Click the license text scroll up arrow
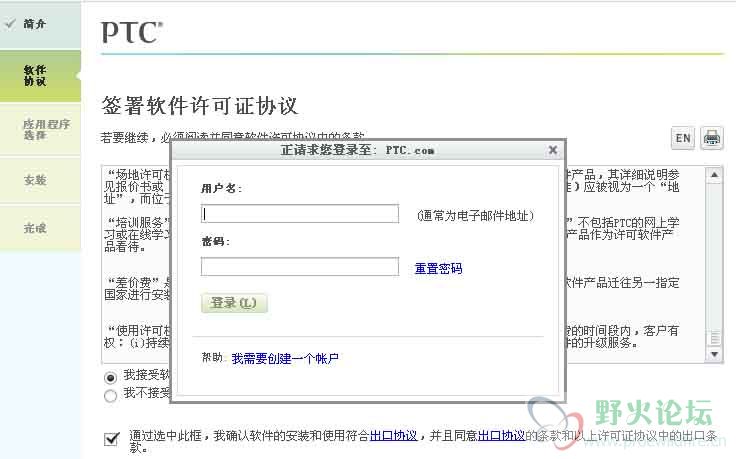 pyautogui.click(x=714, y=175)
